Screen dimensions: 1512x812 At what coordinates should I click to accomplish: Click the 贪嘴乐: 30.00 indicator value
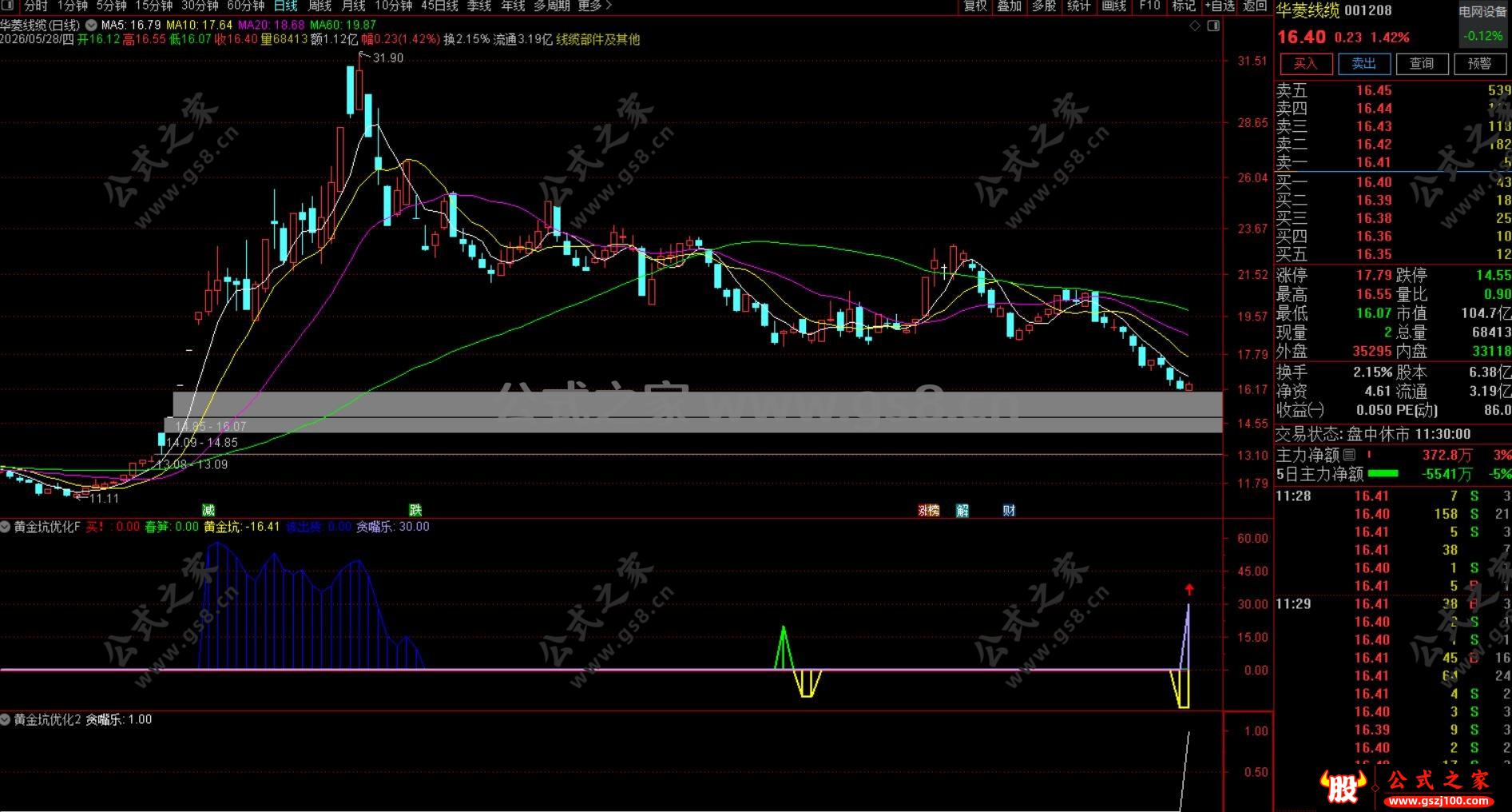pos(392,527)
